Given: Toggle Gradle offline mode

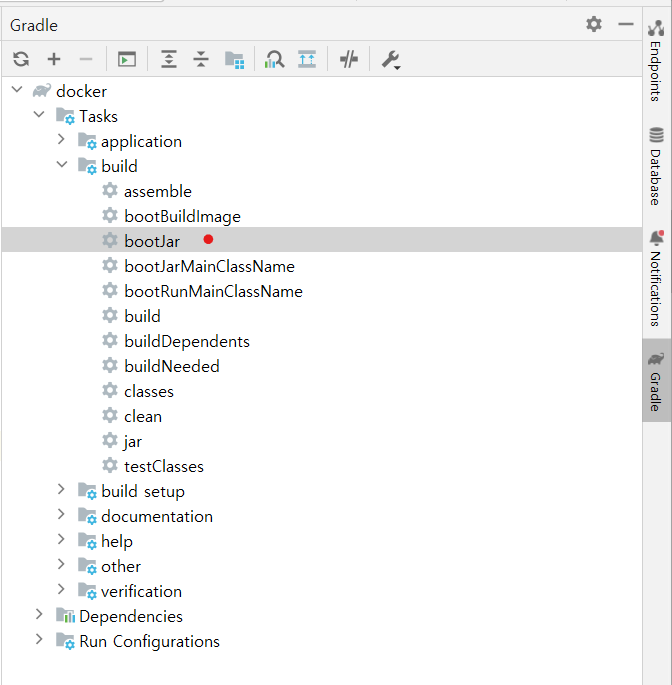Looking at the screenshot, I should [349, 59].
